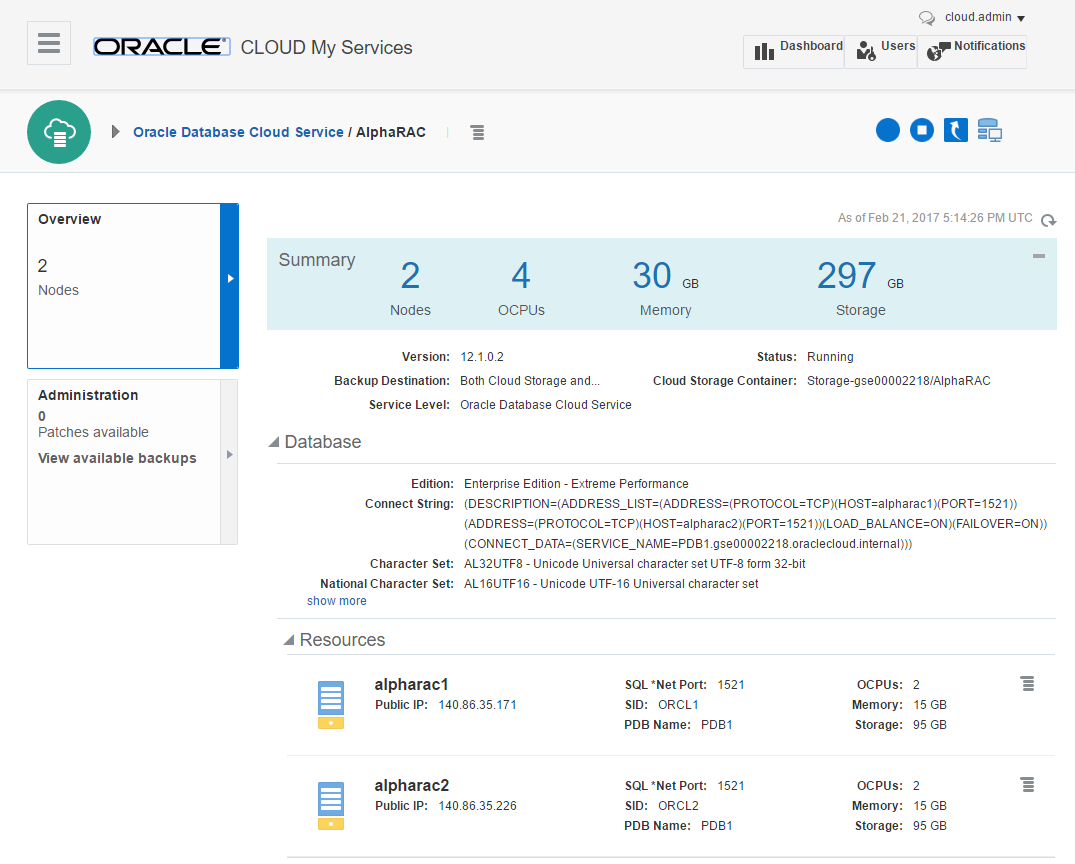The width and height of the screenshot is (1075, 864).
Task: Click the stop service icon
Action: coord(922,130)
